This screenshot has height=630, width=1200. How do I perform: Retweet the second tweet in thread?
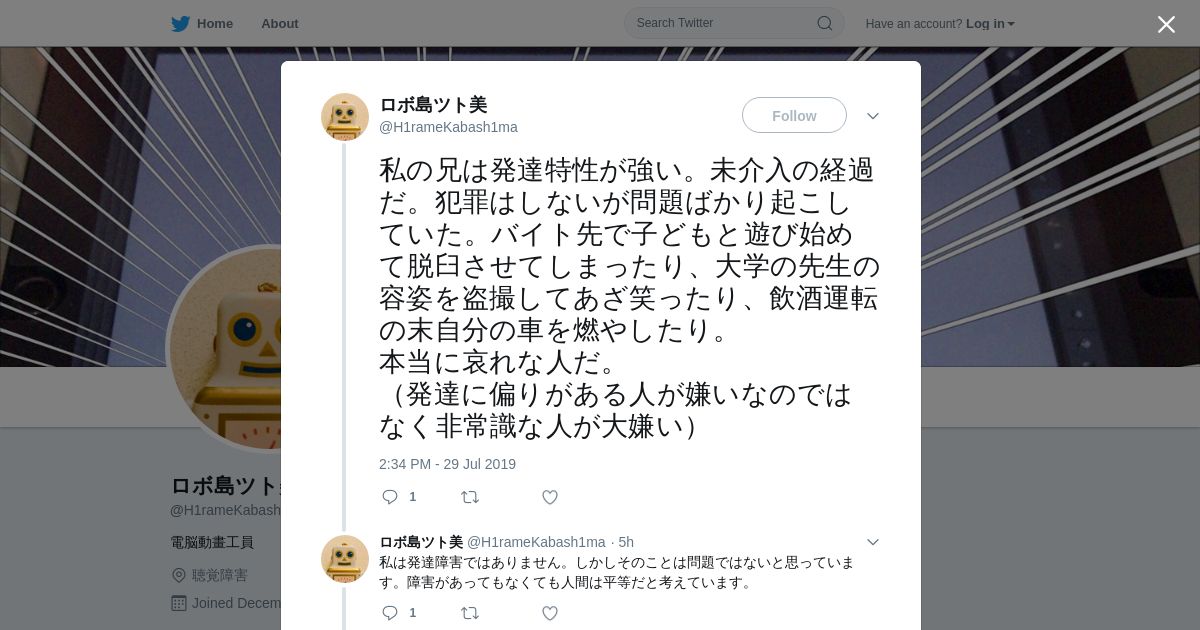point(470,613)
